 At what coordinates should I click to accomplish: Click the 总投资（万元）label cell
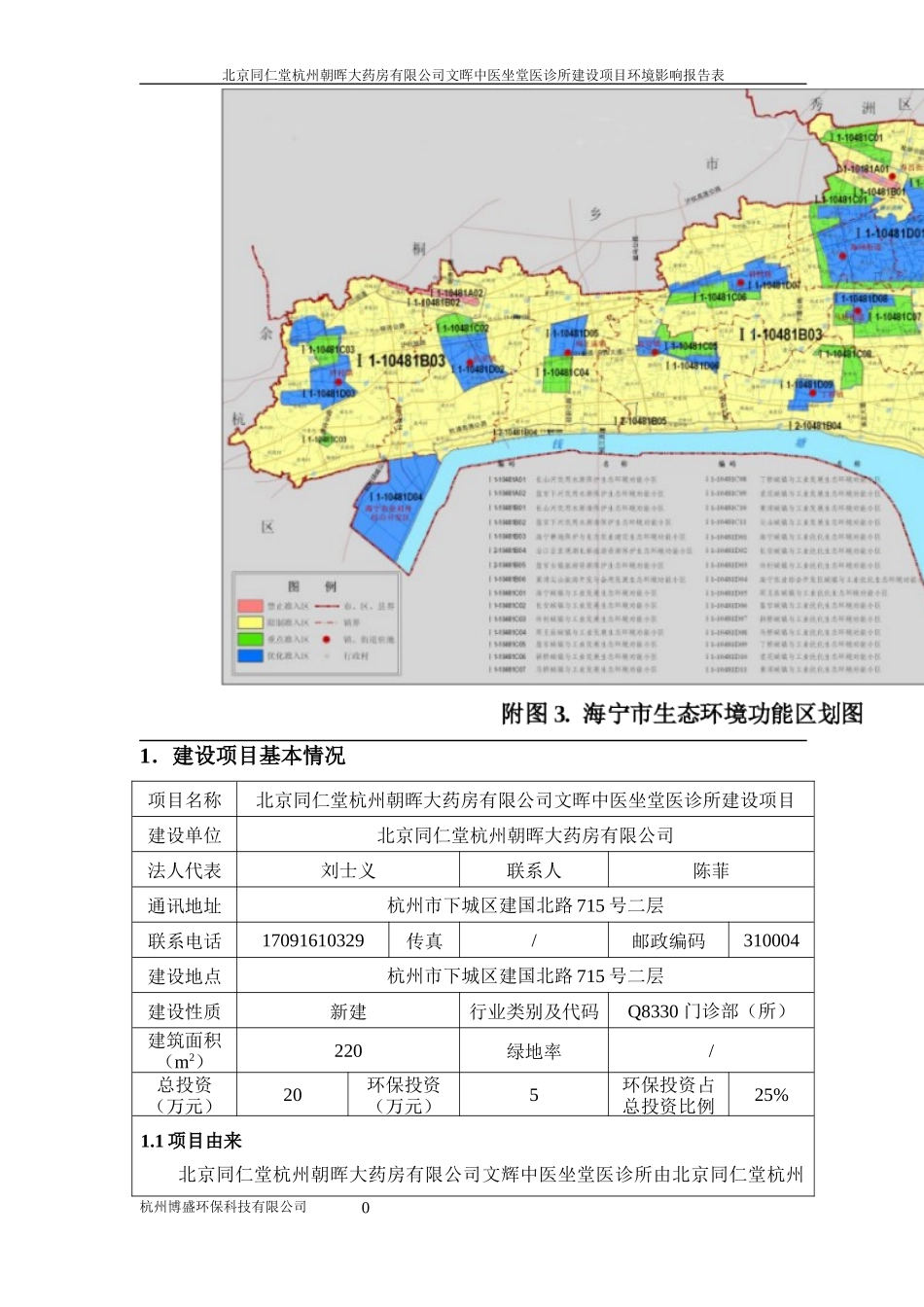point(185,1094)
